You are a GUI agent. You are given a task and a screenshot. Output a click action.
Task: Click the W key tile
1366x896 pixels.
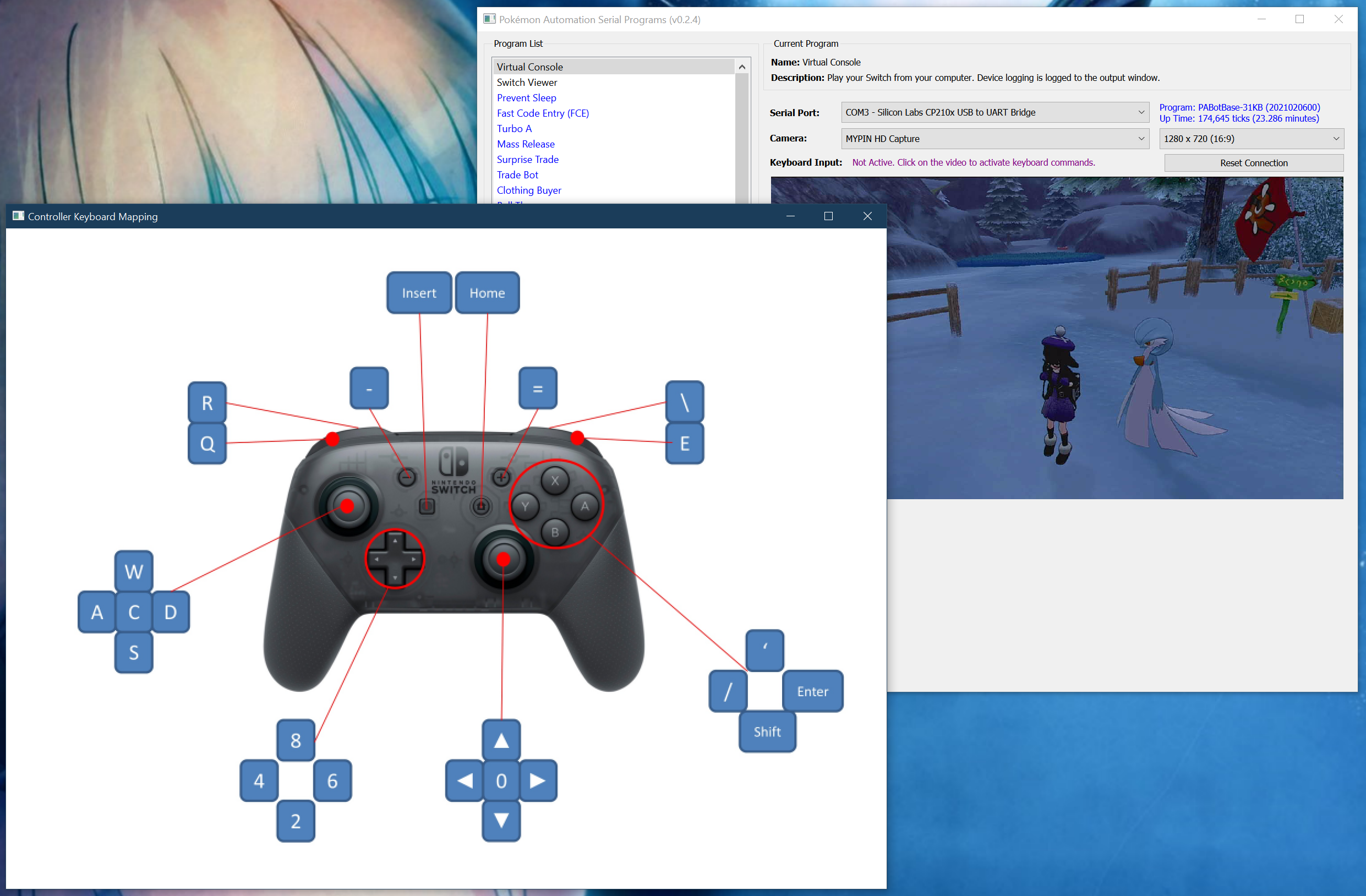133,571
